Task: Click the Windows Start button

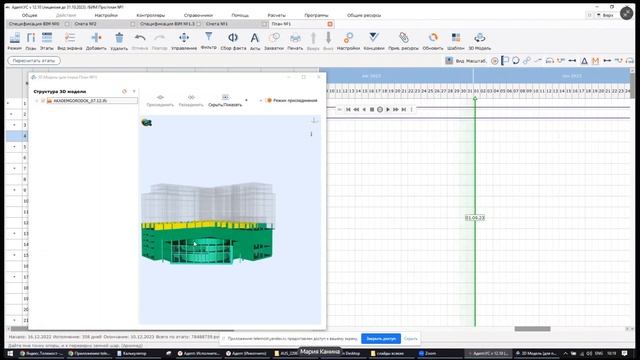Action: click(x=10, y=353)
